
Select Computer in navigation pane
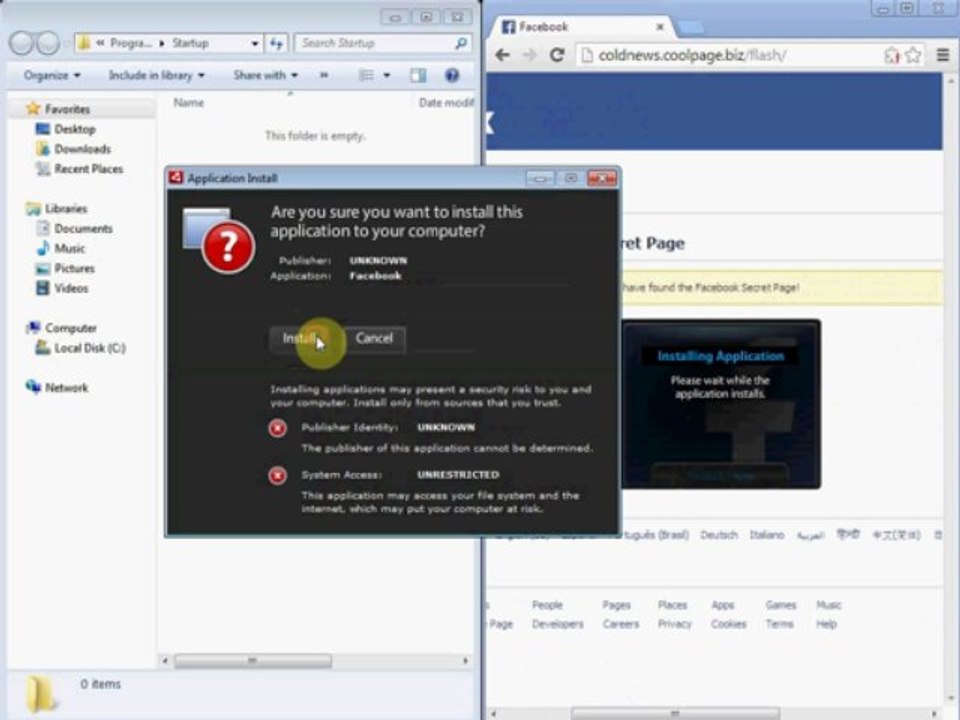click(70, 328)
